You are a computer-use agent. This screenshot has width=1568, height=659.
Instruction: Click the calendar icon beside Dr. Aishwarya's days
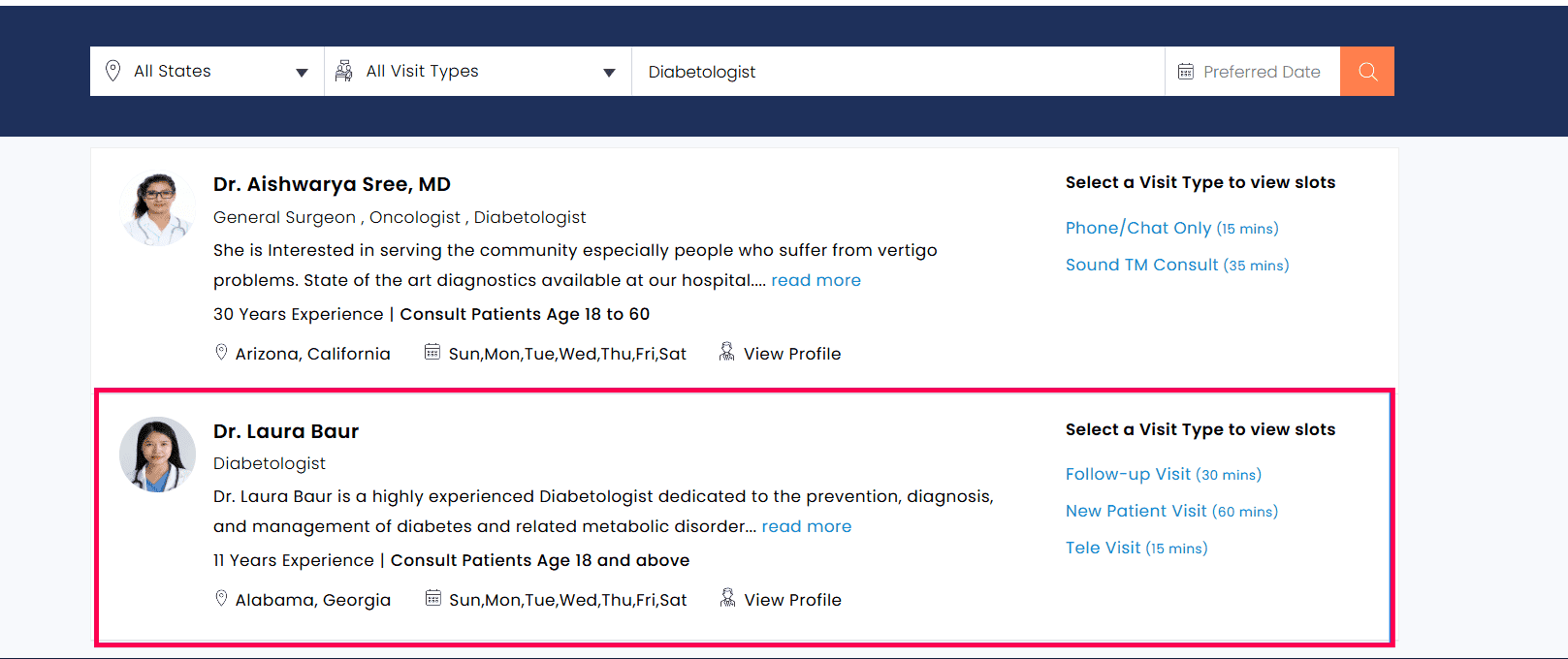click(x=432, y=352)
